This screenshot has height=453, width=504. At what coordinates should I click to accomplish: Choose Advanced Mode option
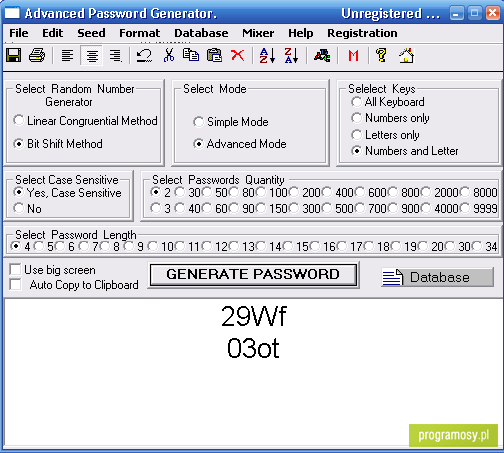point(240,144)
